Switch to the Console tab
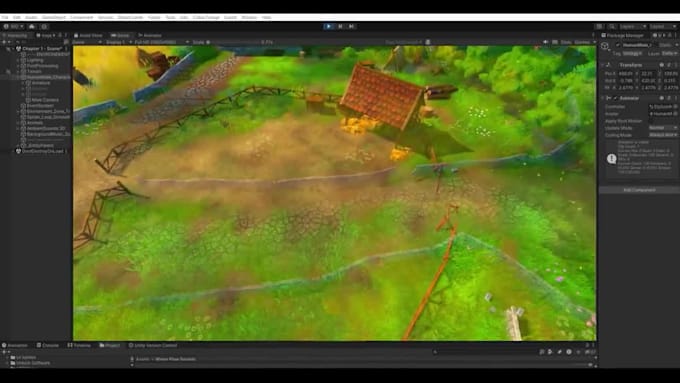 [x=48, y=345]
